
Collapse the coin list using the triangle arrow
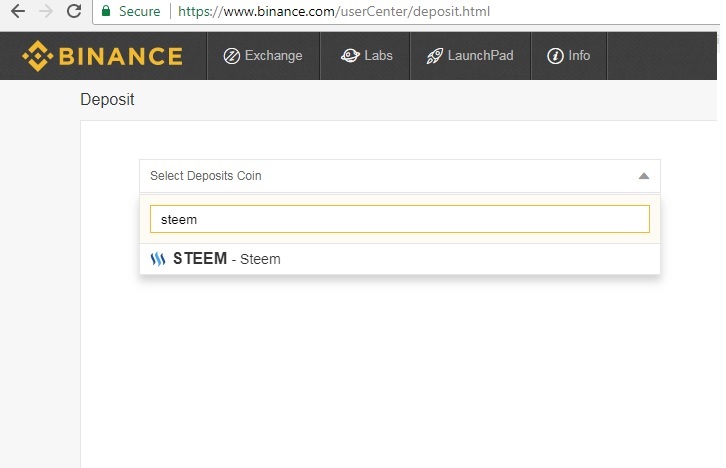tap(643, 176)
